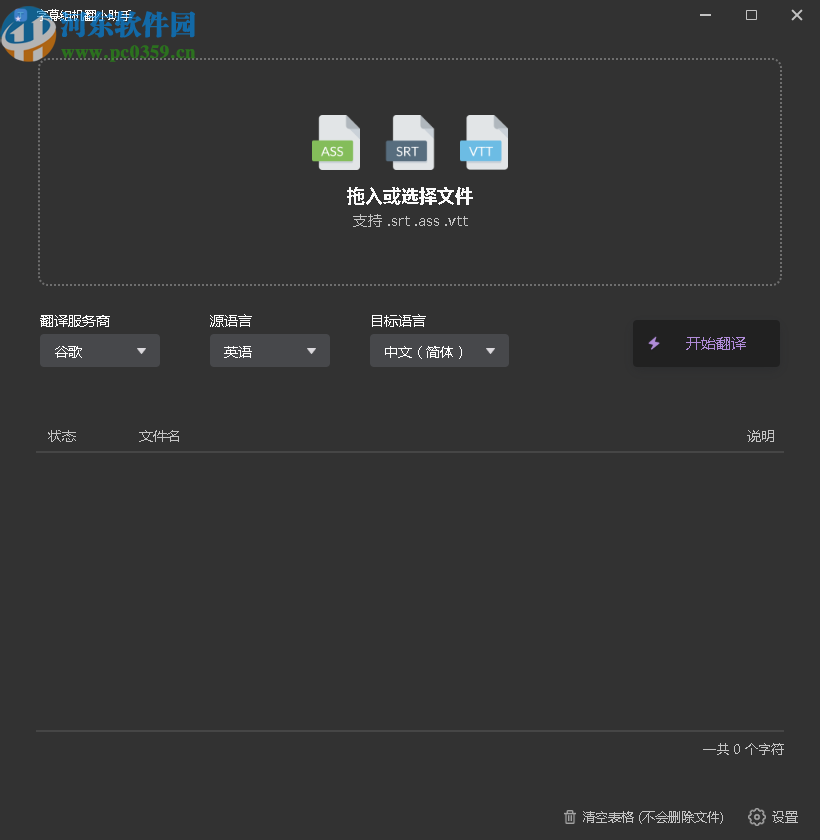Click the 文件名 column header
Image resolution: width=820 pixels, height=840 pixels.
159,436
